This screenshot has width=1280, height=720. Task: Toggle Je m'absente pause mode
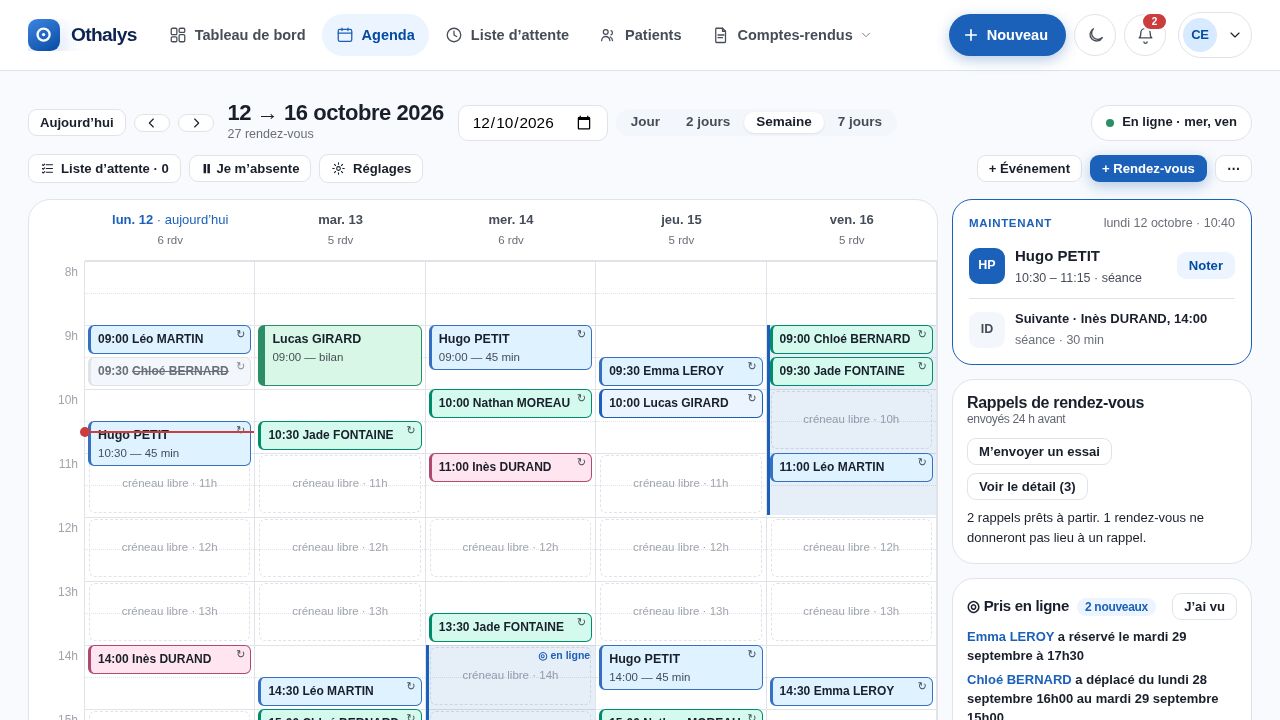(x=250, y=168)
